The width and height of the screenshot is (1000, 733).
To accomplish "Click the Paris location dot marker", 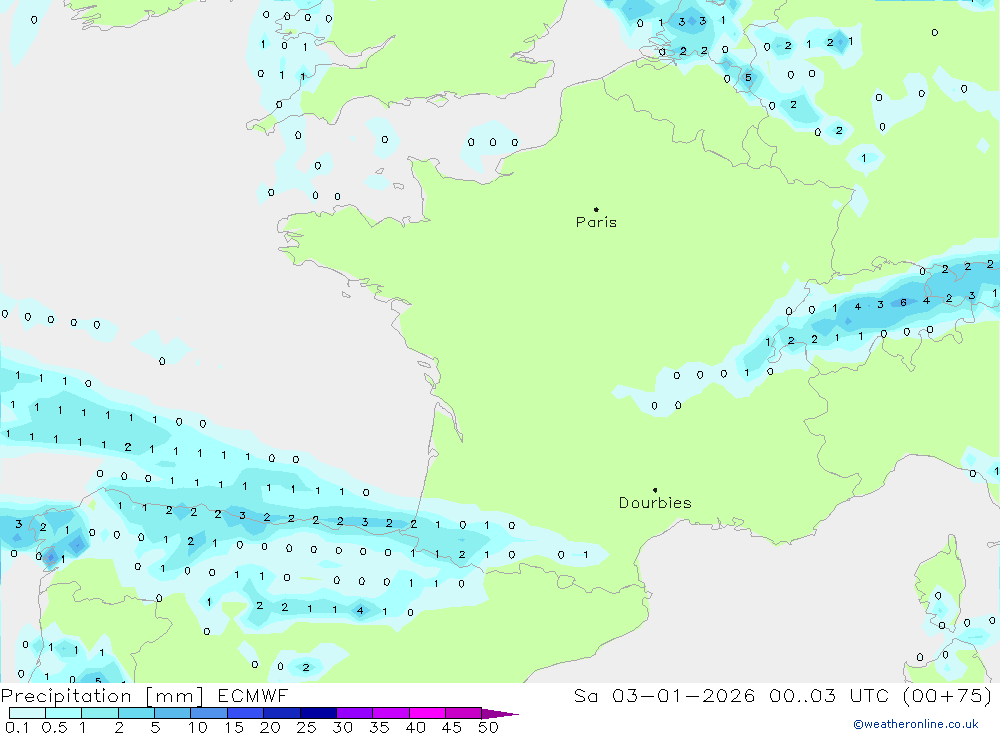I will click(x=596, y=209).
